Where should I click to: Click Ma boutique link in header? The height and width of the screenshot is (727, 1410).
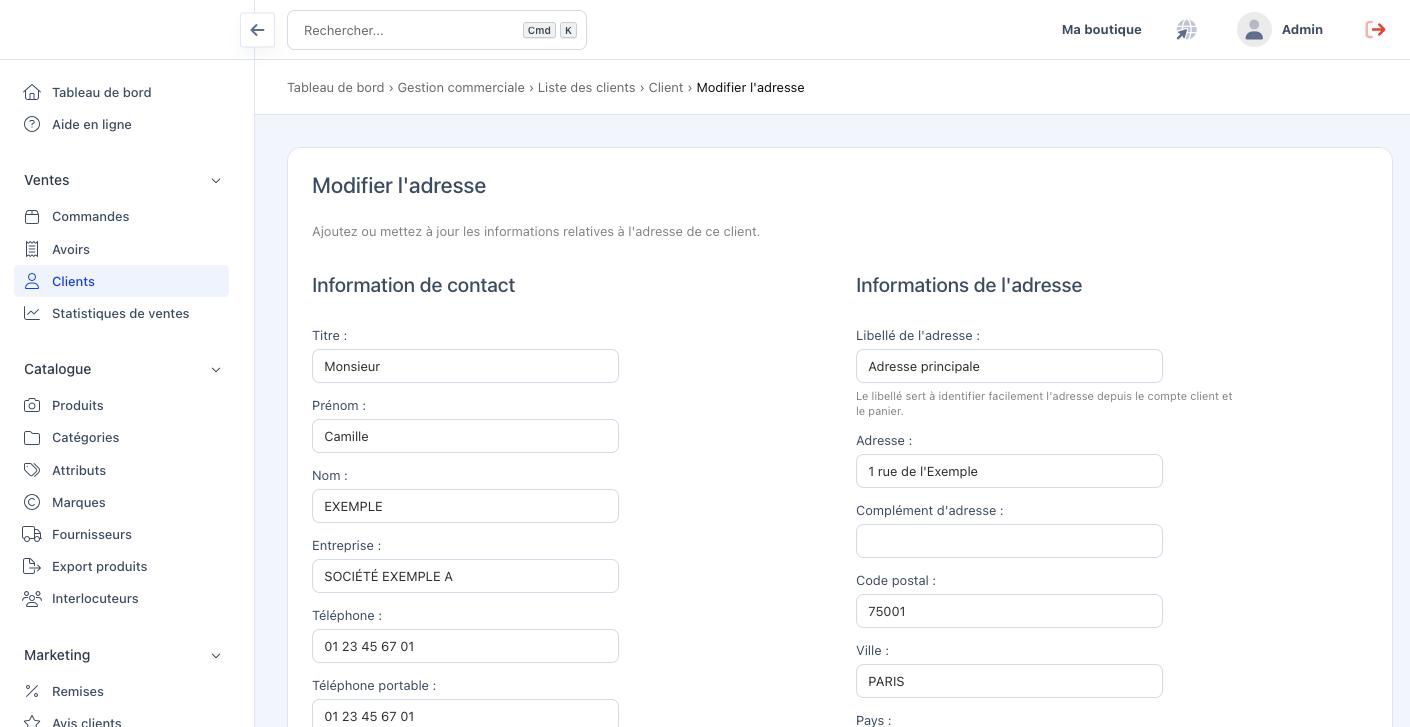[x=1101, y=30]
